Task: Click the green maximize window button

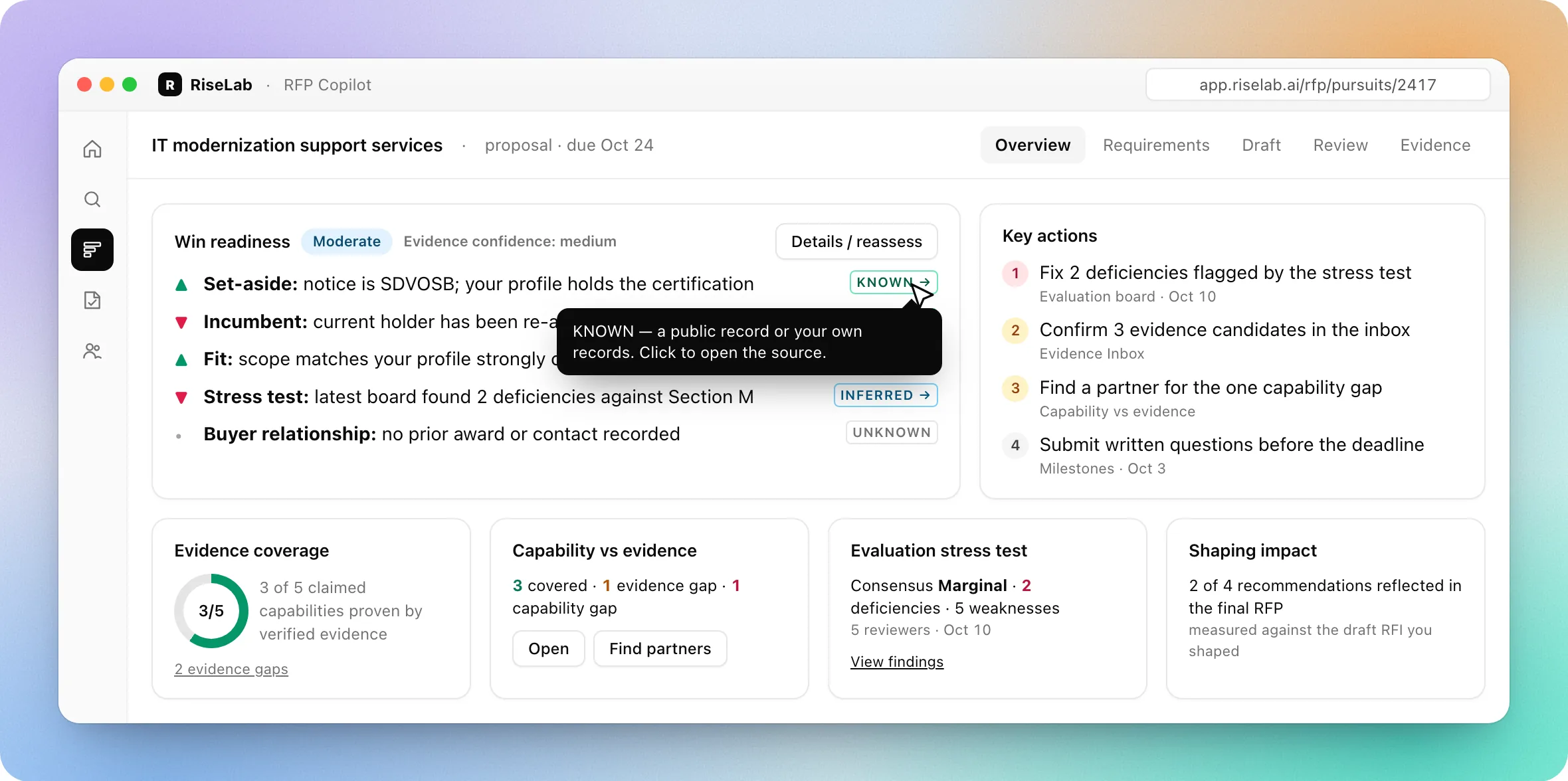Action: click(x=130, y=84)
